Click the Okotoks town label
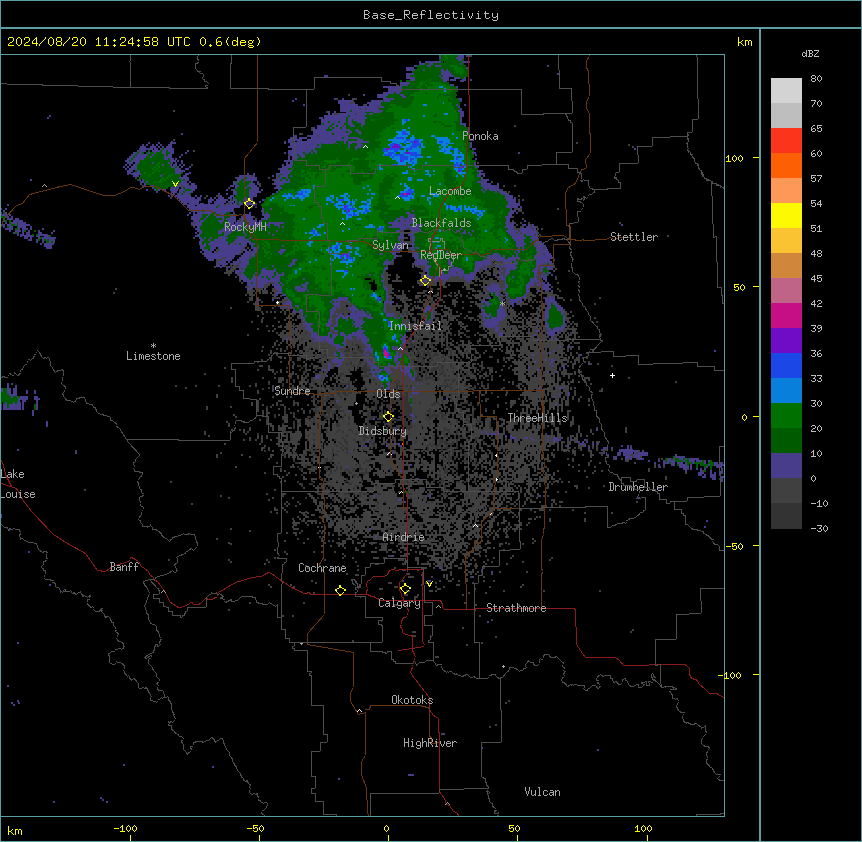 click(412, 700)
